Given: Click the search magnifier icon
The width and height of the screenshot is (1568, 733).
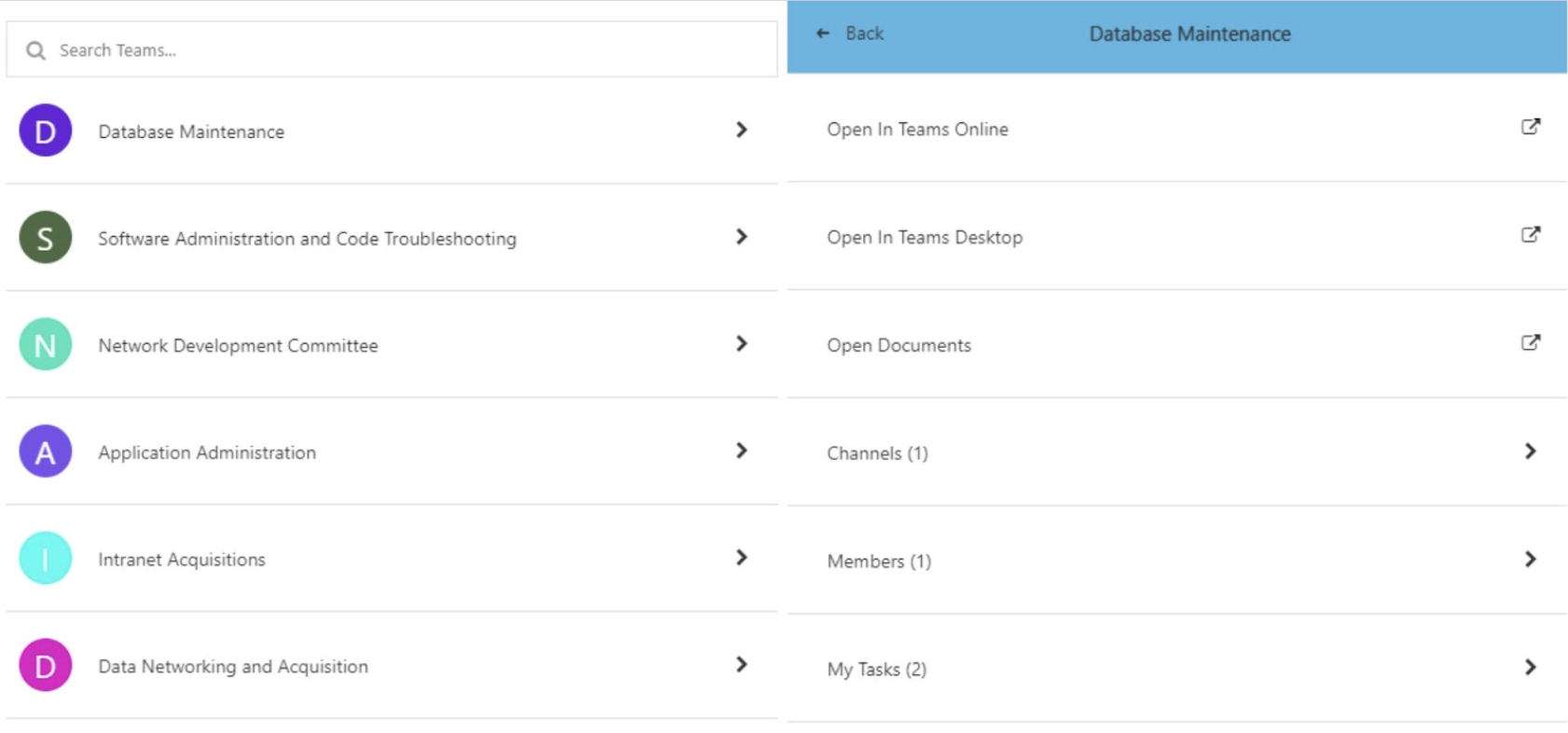Looking at the screenshot, I should 35,50.
